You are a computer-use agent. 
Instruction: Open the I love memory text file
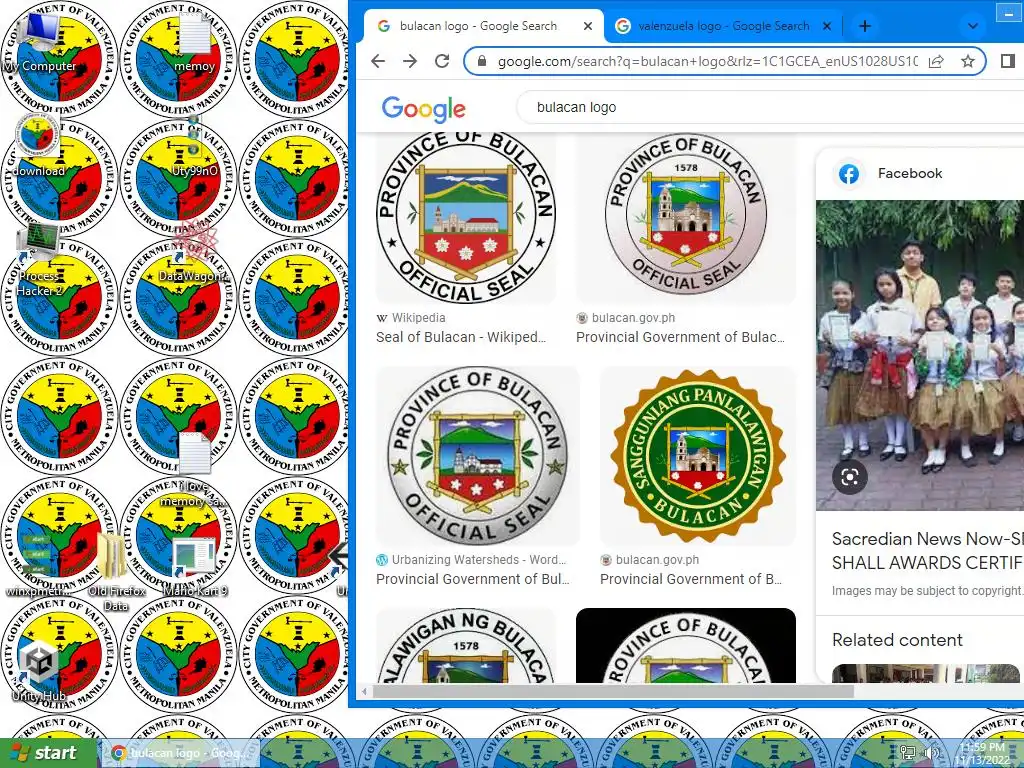pos(194,469)
